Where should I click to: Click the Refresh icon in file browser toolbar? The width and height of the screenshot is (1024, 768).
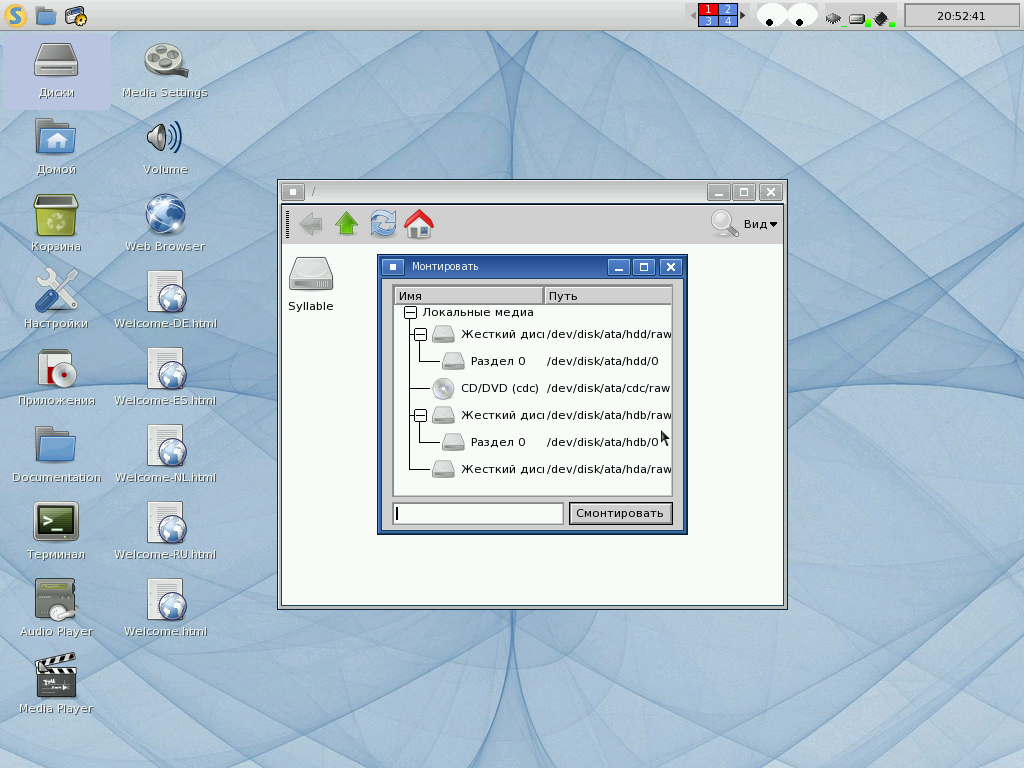pos(383,224)
